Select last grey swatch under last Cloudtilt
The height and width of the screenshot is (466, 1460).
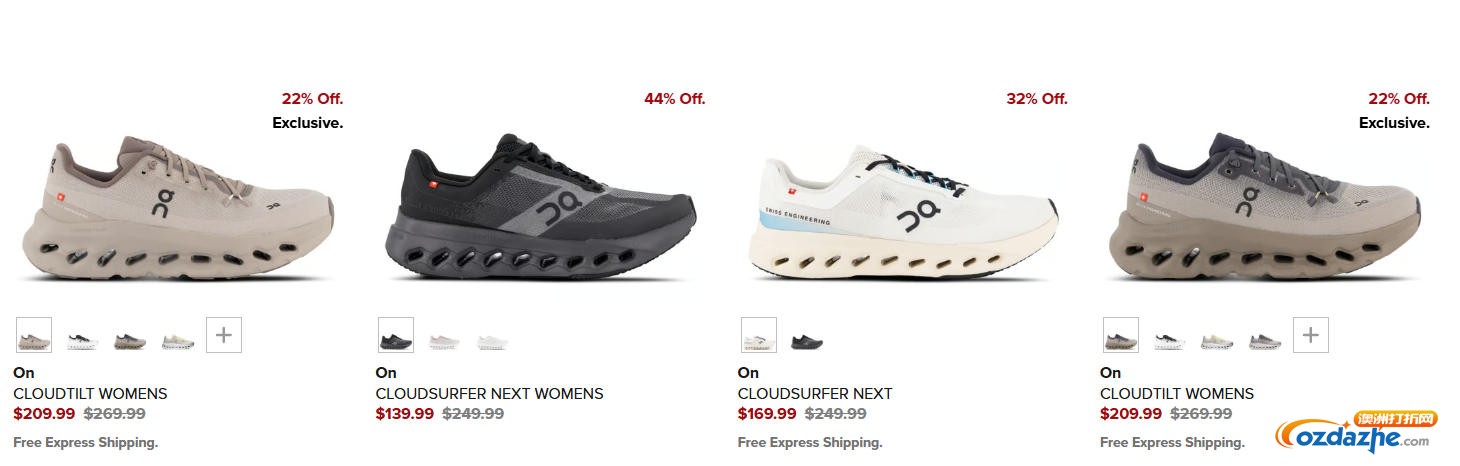tap(1265, 341)
